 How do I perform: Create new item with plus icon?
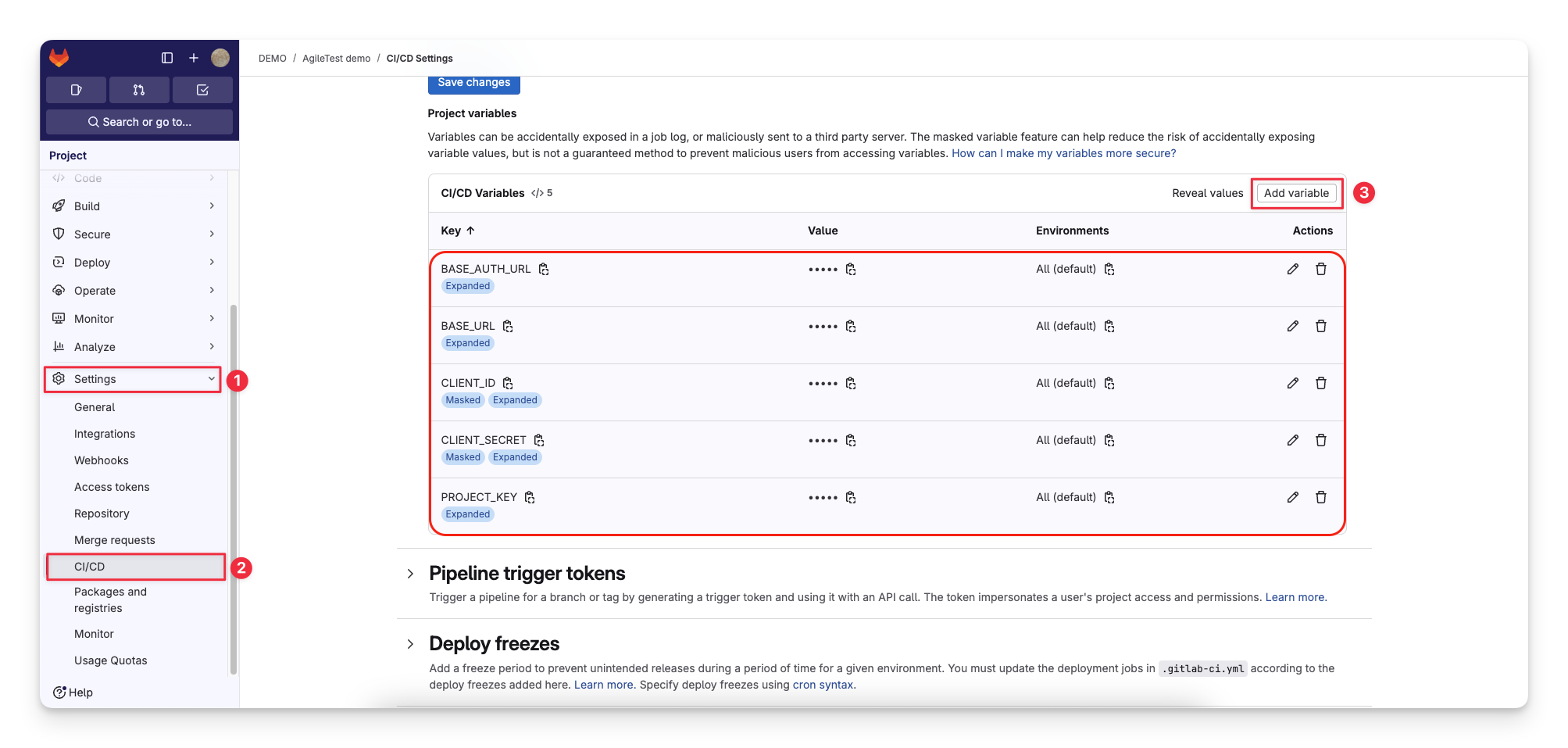coord(193,57)
